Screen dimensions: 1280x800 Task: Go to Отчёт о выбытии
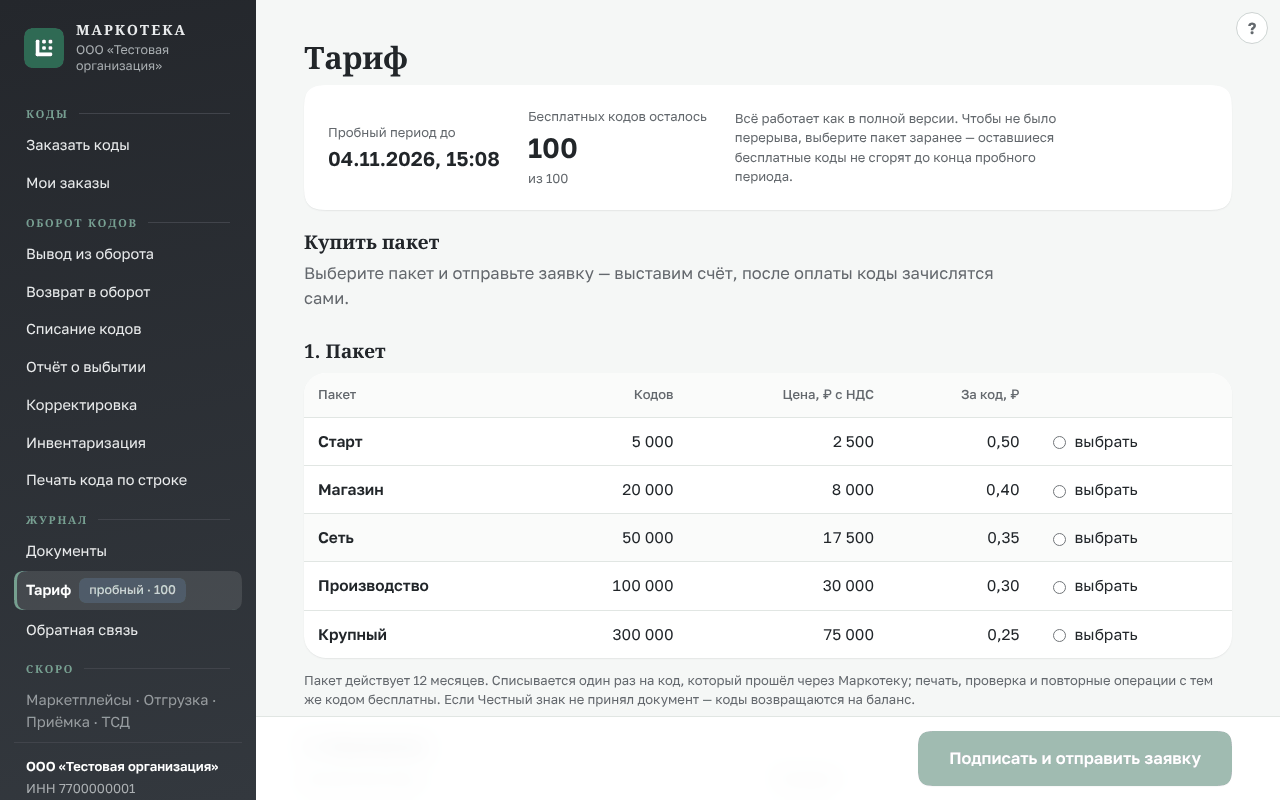pyautogui.click(x=128, y=367)
